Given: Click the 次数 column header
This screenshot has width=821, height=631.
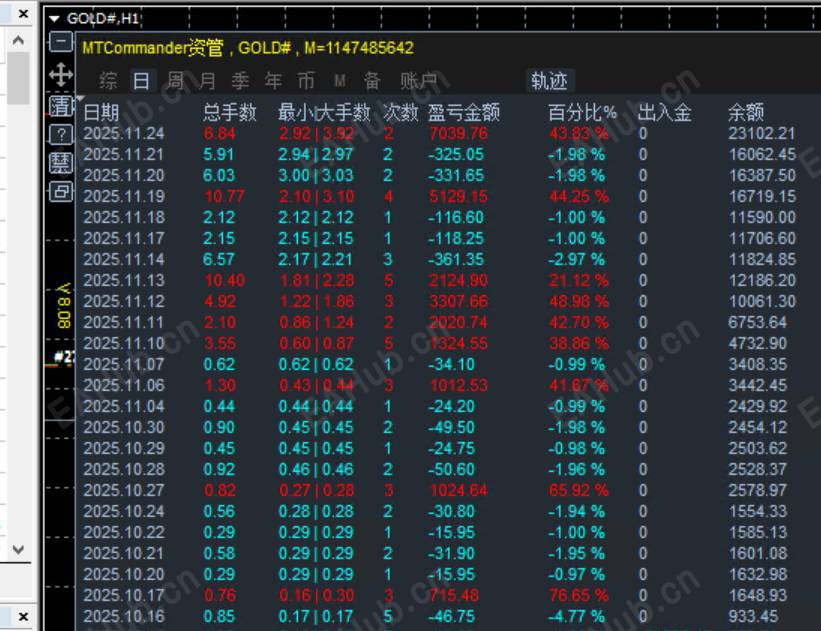Looking at the screenshot, I should coord(401,112).
